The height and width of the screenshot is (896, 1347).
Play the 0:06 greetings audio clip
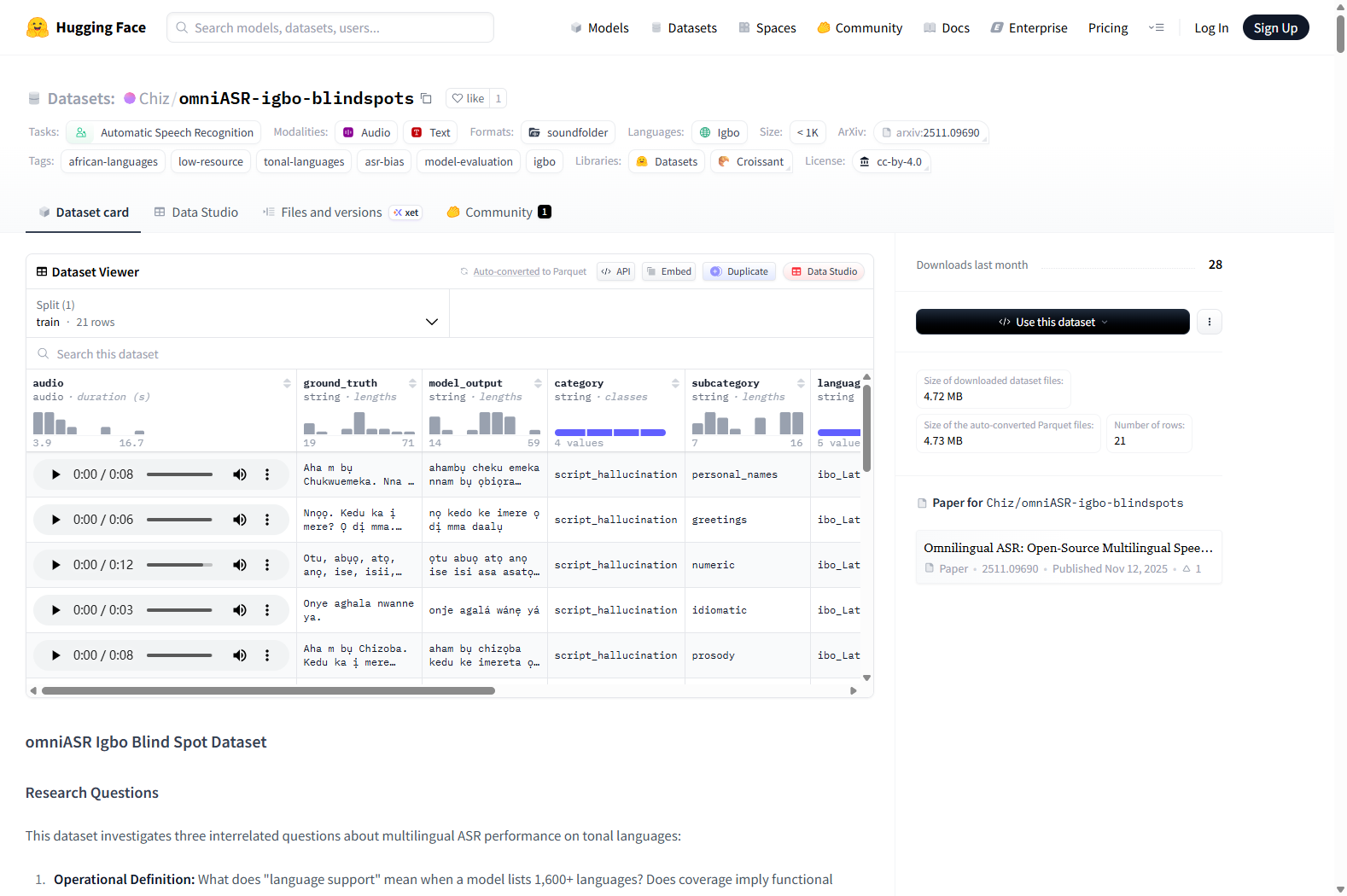[x=56, y=520]
